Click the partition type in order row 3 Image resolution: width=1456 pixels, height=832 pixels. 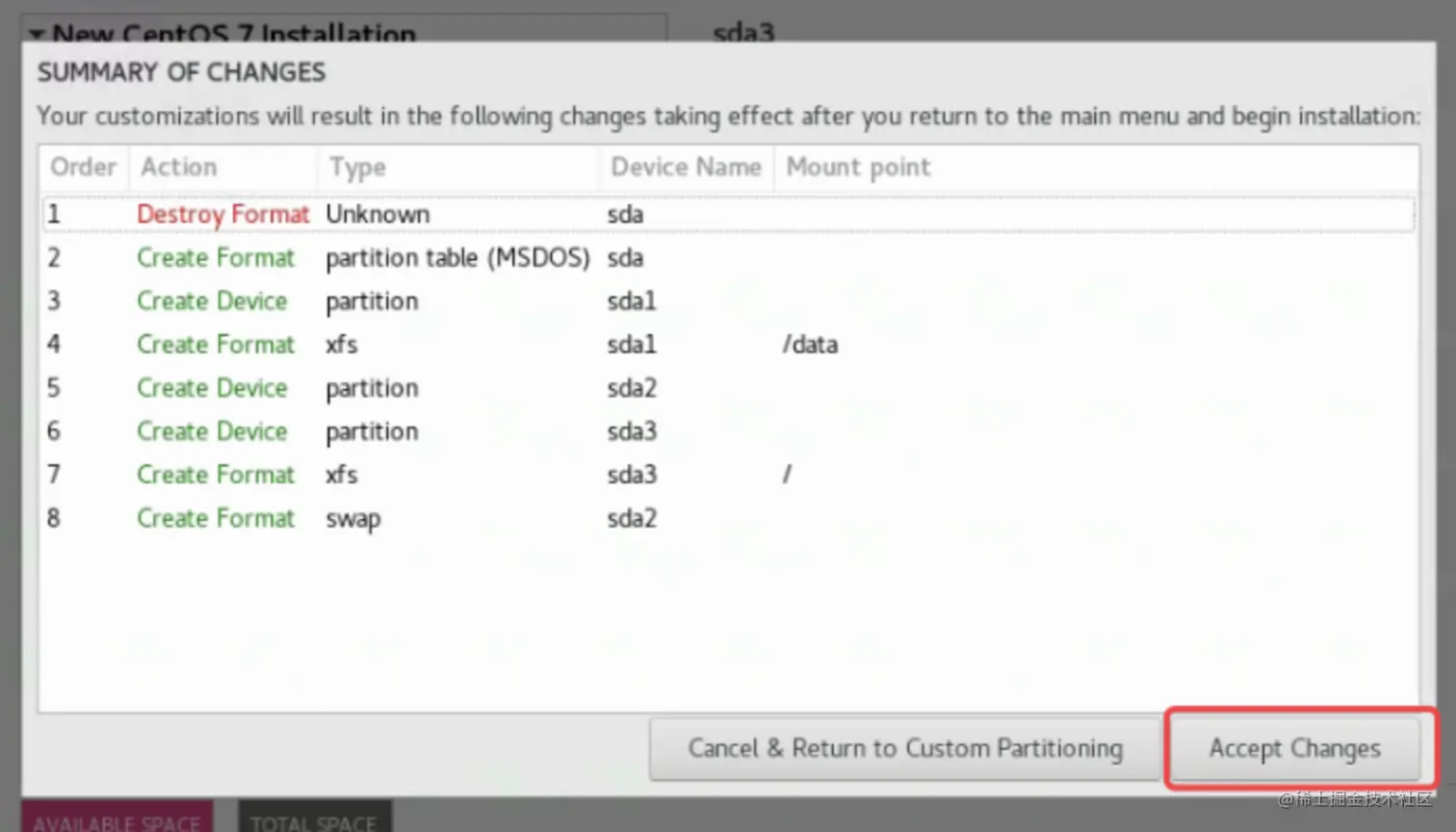point(372,302)
